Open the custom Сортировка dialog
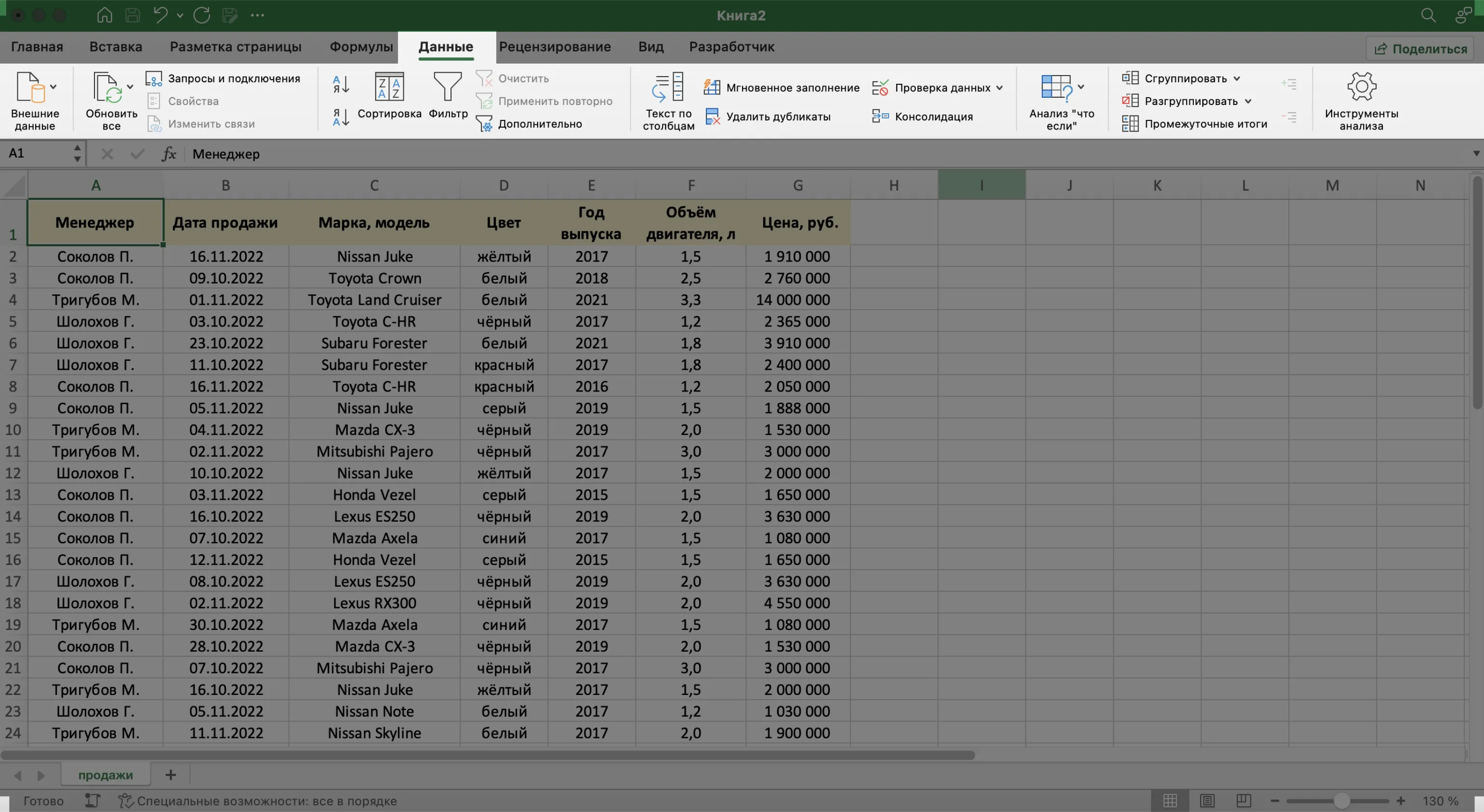Image resolution: width=1484 pixels, height=812 pixels. [x=389, y=95]
